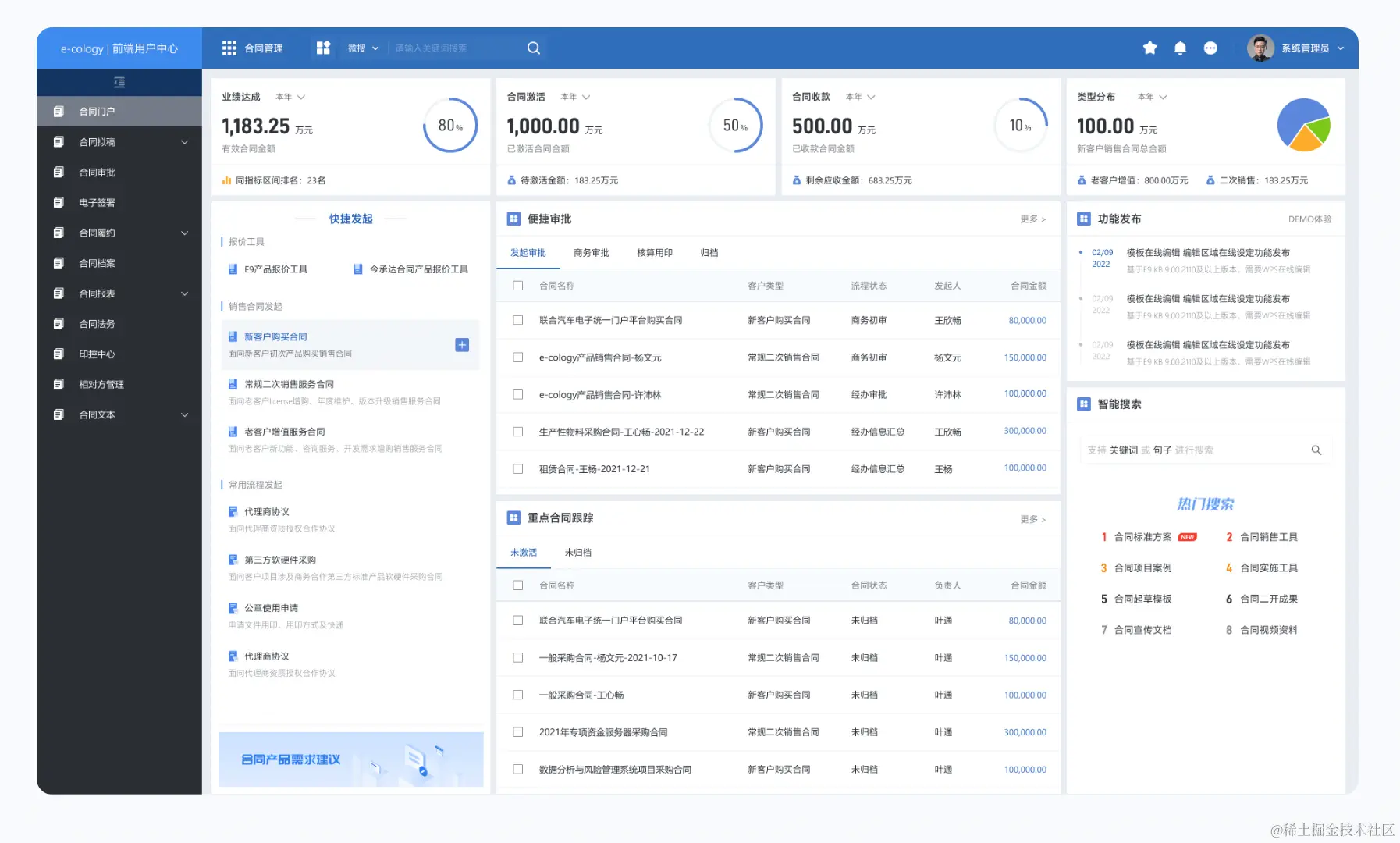The width and height of the screenshot is (1400, 843).
Task: Check the box for 联合汽车电子统一门户平台购买合同 in 便捷审批
Action: coord(518,320)
